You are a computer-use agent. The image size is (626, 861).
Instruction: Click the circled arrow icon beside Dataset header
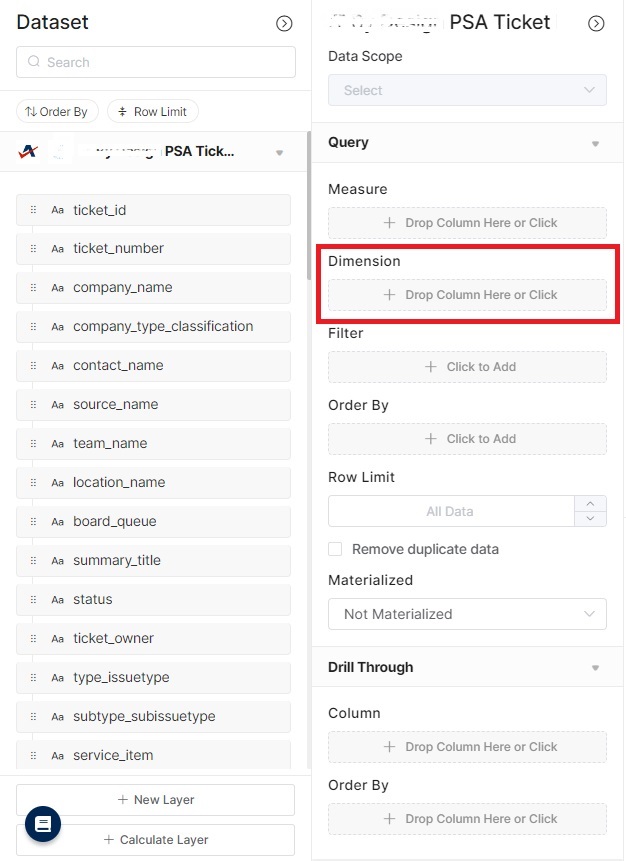tap(284, 23)
